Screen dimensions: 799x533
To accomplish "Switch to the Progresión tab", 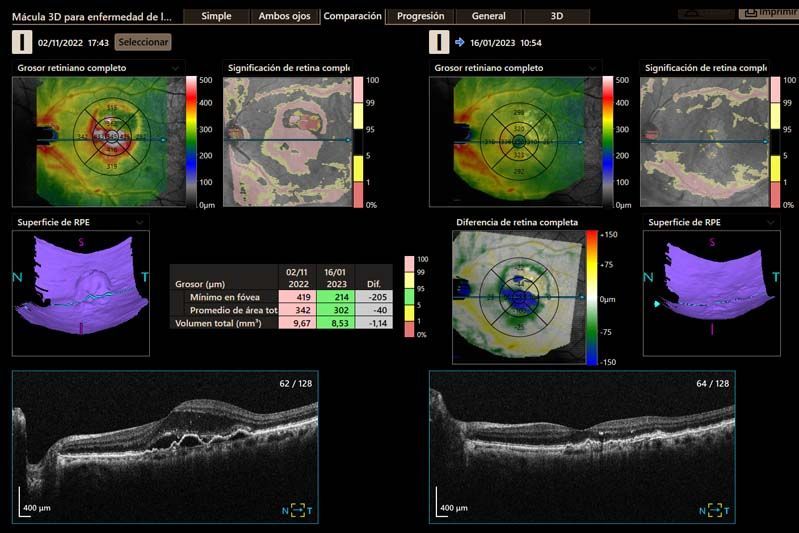I will (420, 16).
